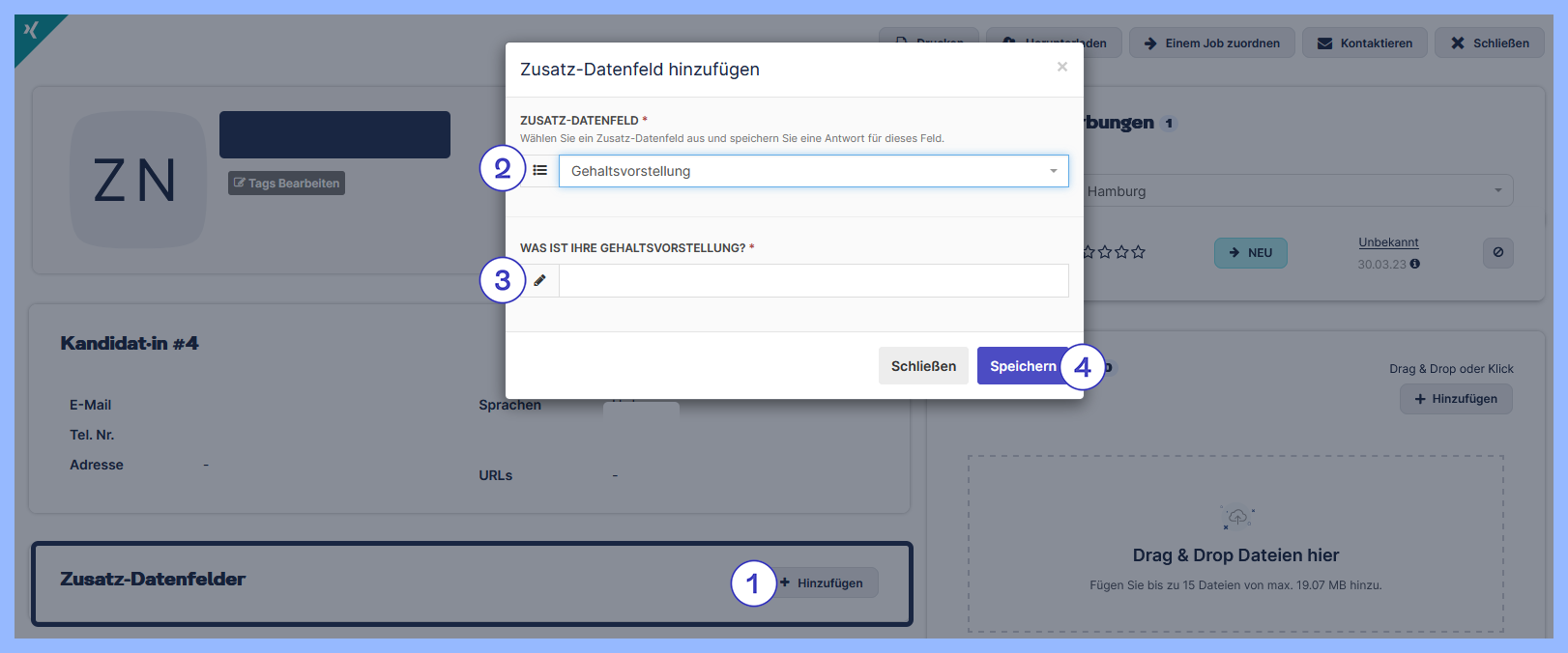The height and width of the screenshot is (653, 1568).
Task: Click the XING logo in the corner
Action: [32, 31]
